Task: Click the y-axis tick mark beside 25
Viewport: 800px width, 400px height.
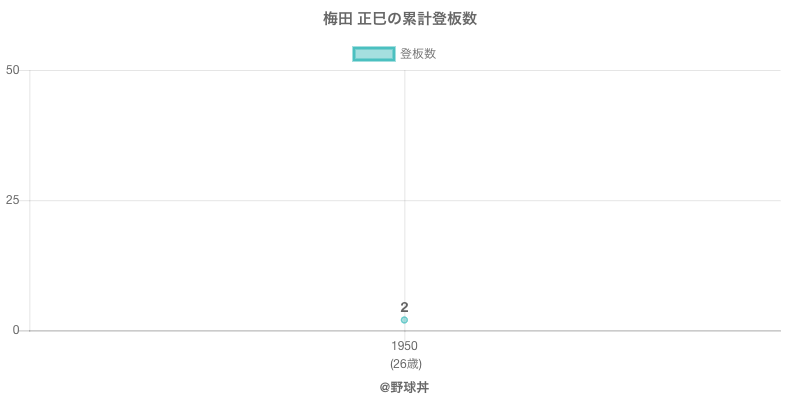Action: pyautogui.click(x=25, y=200)
